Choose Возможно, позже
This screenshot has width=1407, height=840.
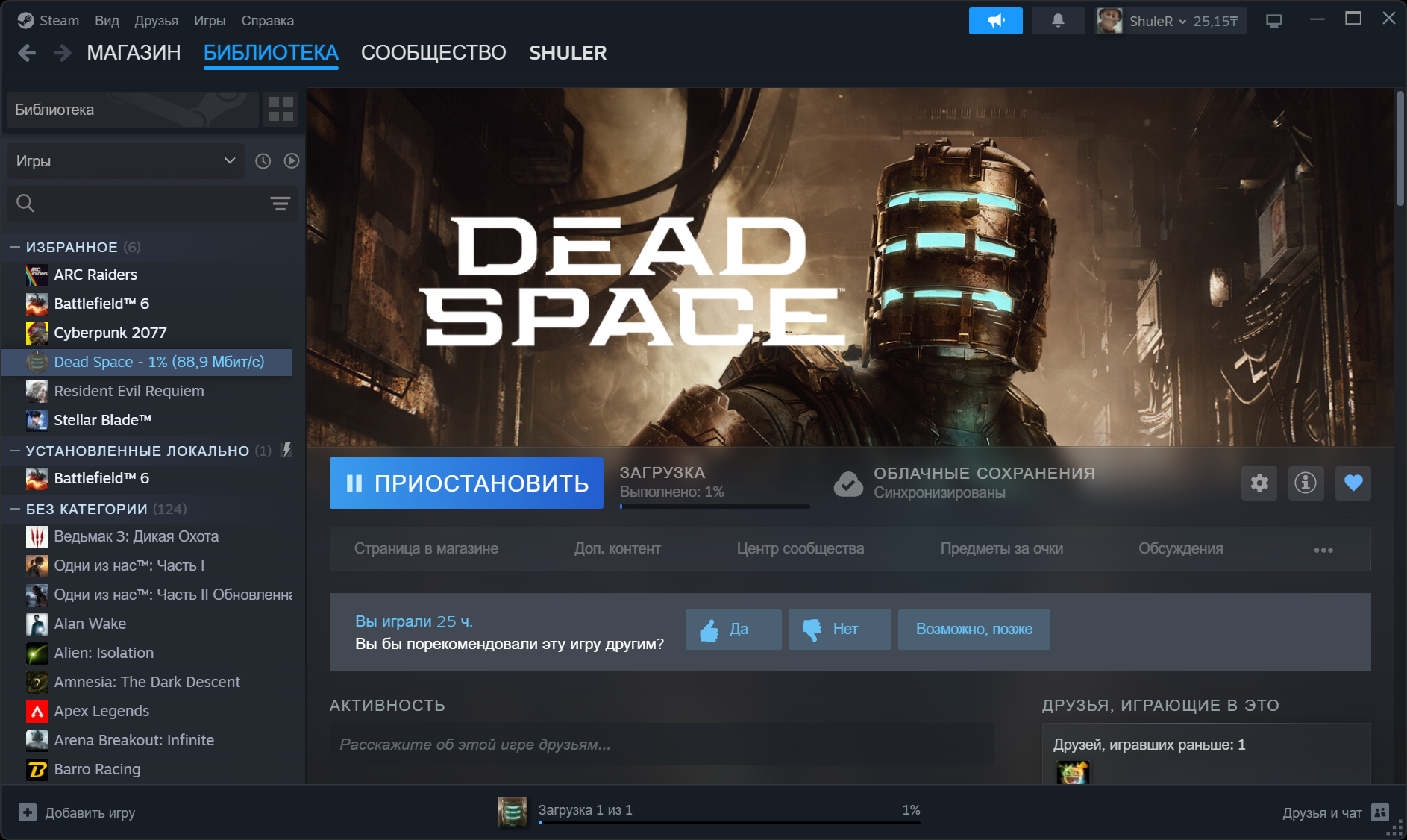click(974, 629)
